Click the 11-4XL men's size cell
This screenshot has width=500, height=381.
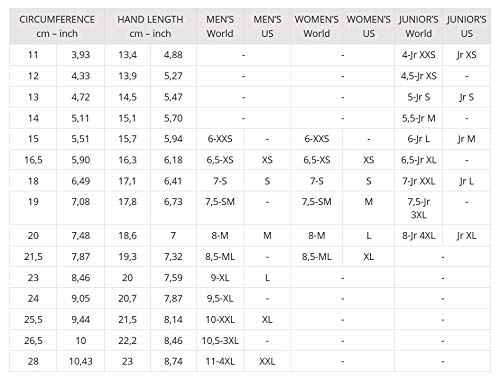pyautogui.click(x=220, y=362)
